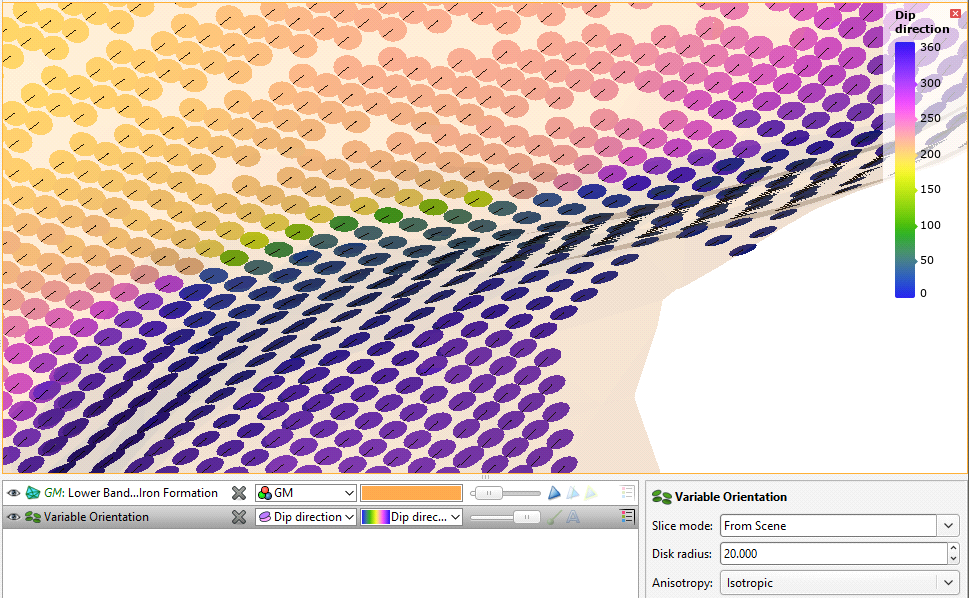Hide the GM Lower Banded Iron Formation object

pos(13,493)
